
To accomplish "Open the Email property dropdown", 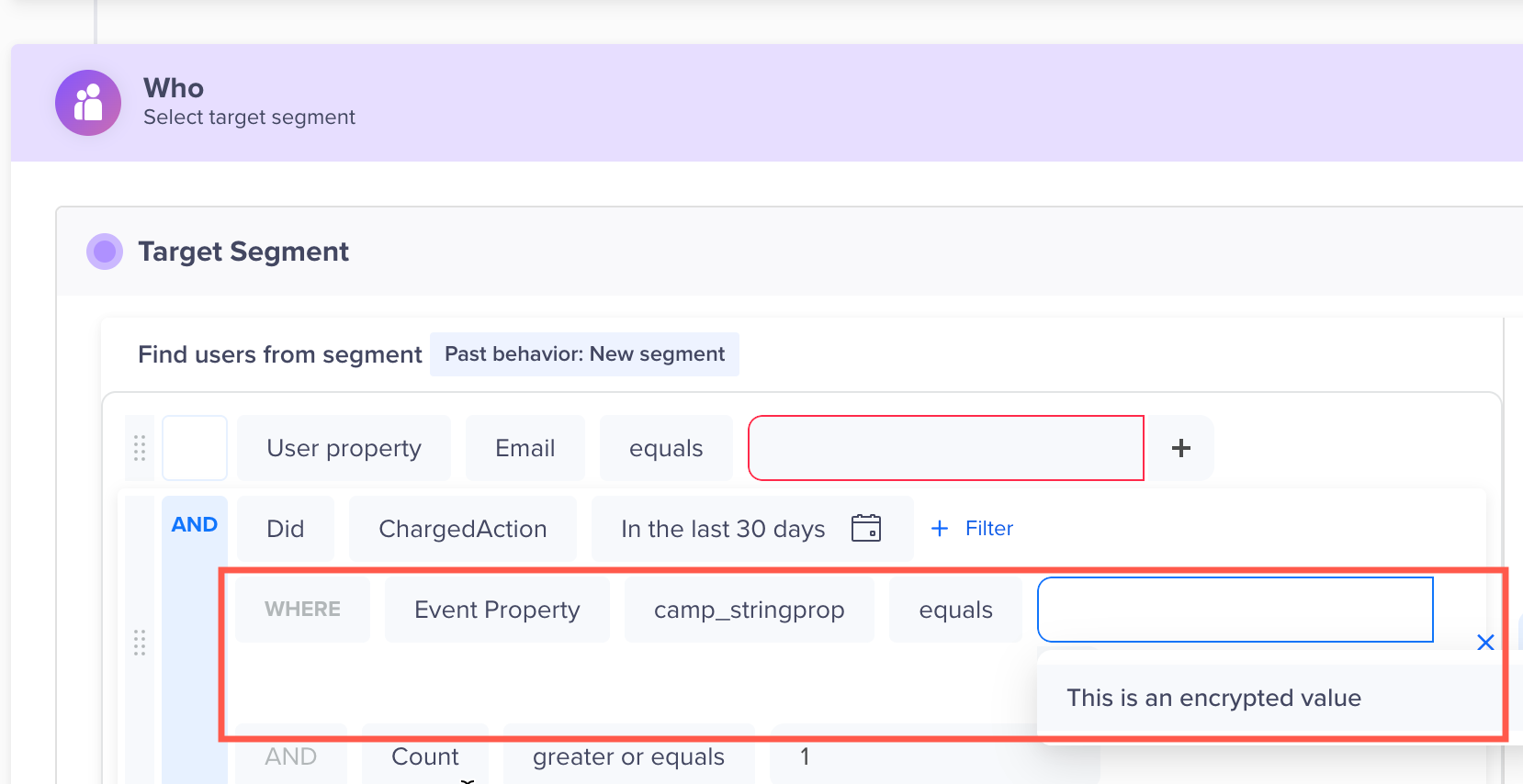I will click(x=525, y=448).
